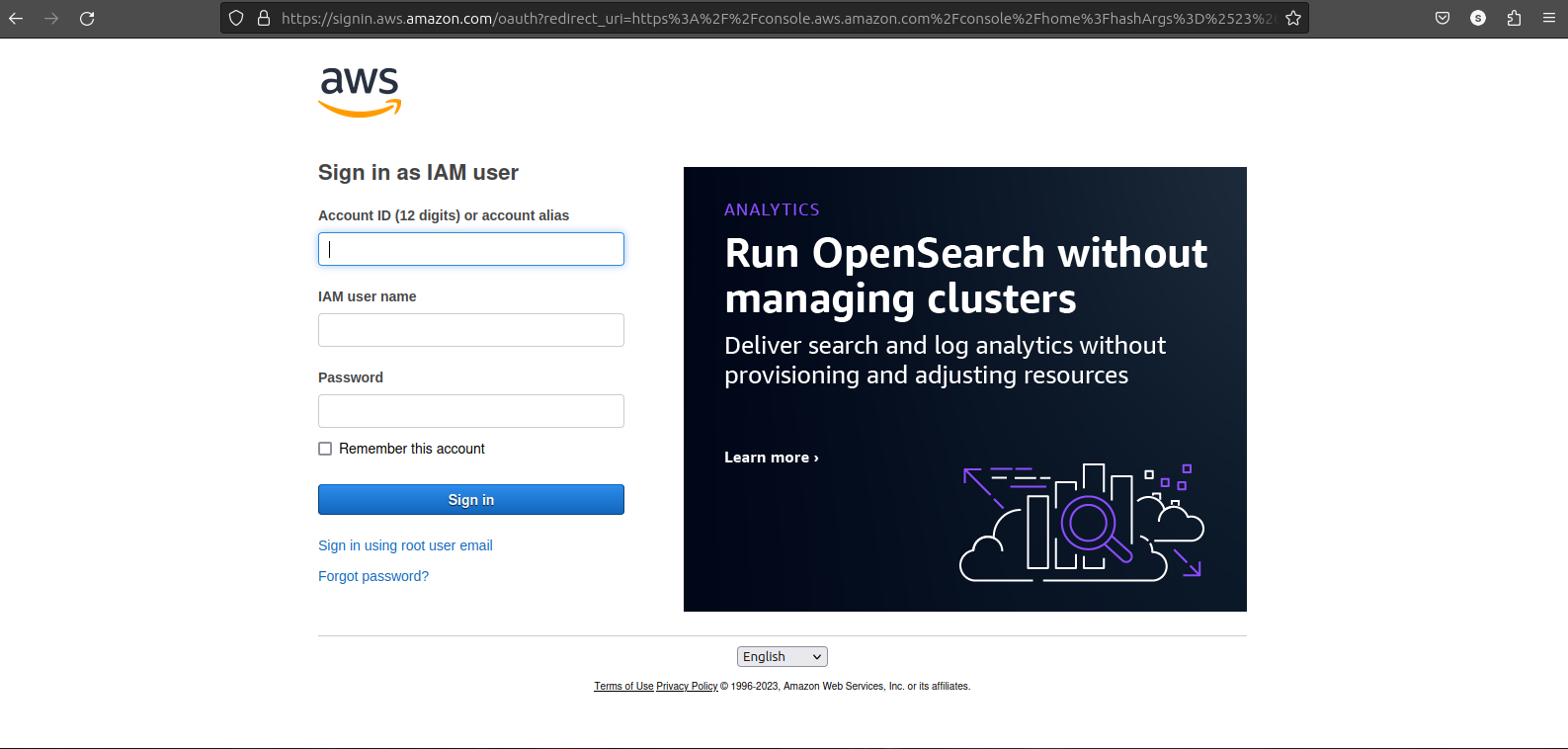Click the OpenSearch analytics illustration
1568x749 pixels.
1082,522
